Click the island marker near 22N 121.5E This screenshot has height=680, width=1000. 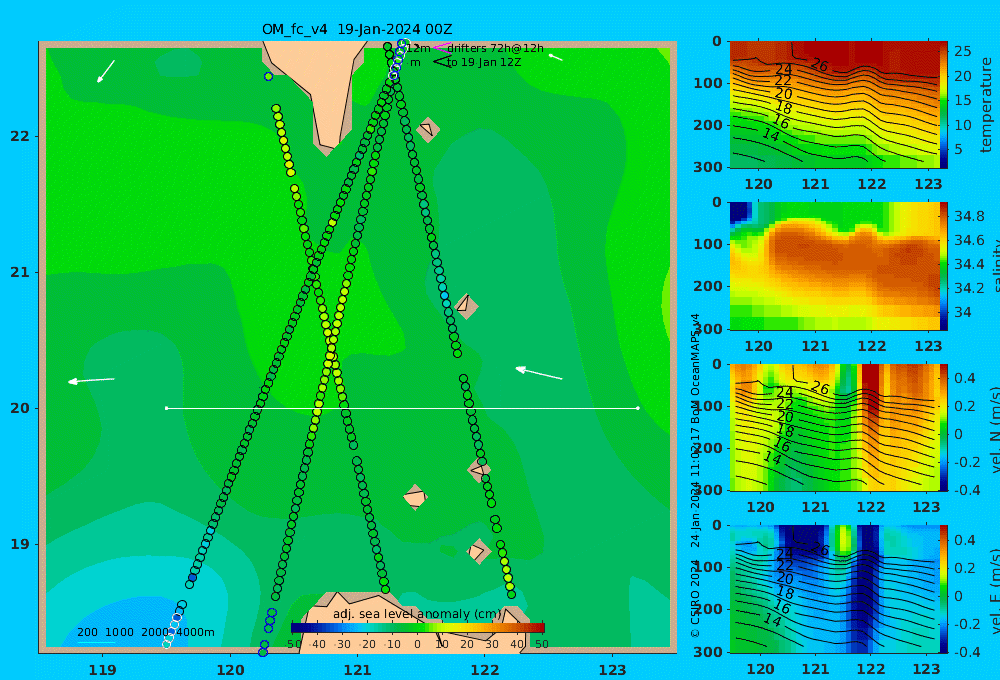point(428,129)
